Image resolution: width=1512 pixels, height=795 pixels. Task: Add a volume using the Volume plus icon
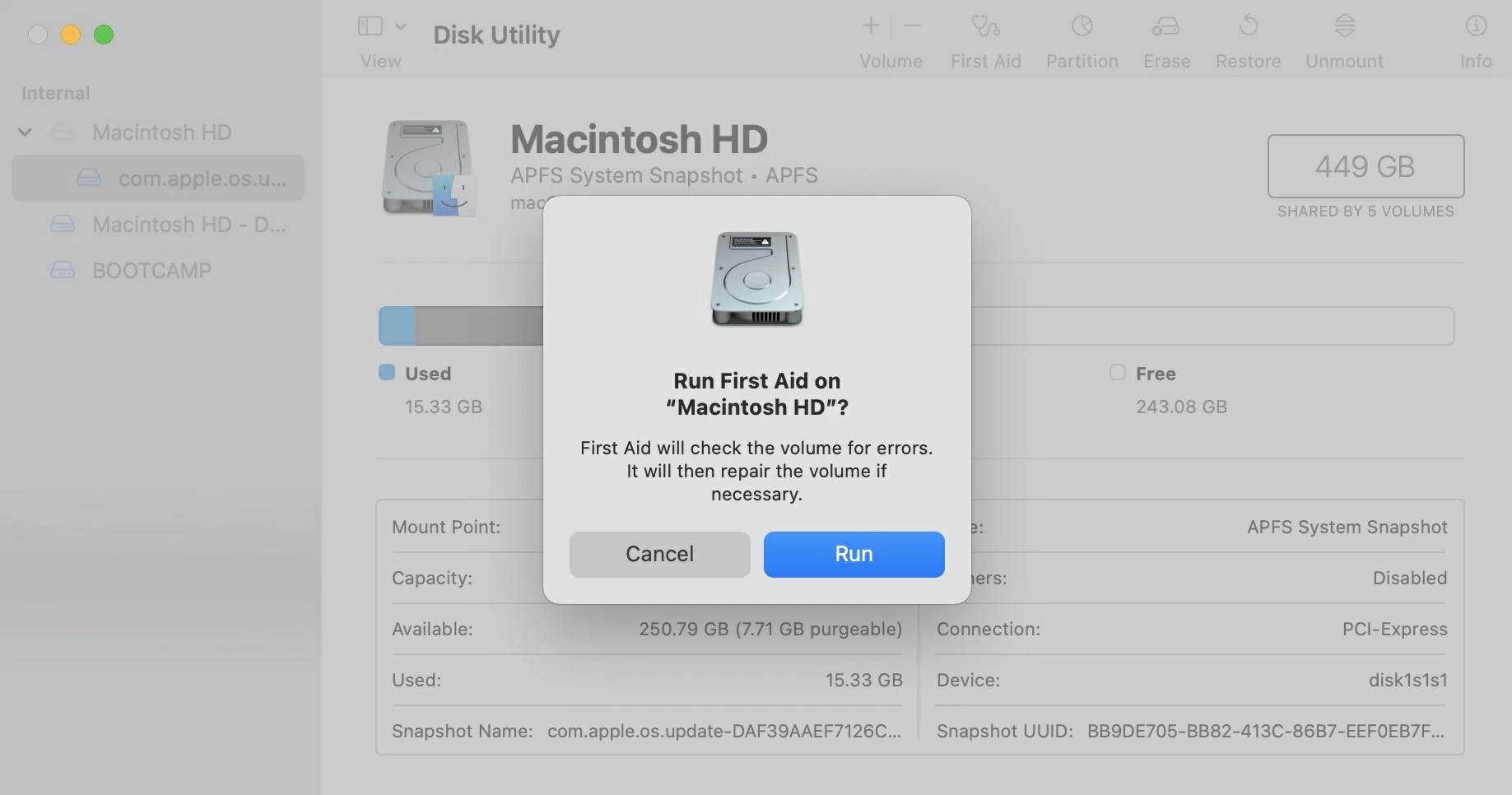click(x=870, y=26)
